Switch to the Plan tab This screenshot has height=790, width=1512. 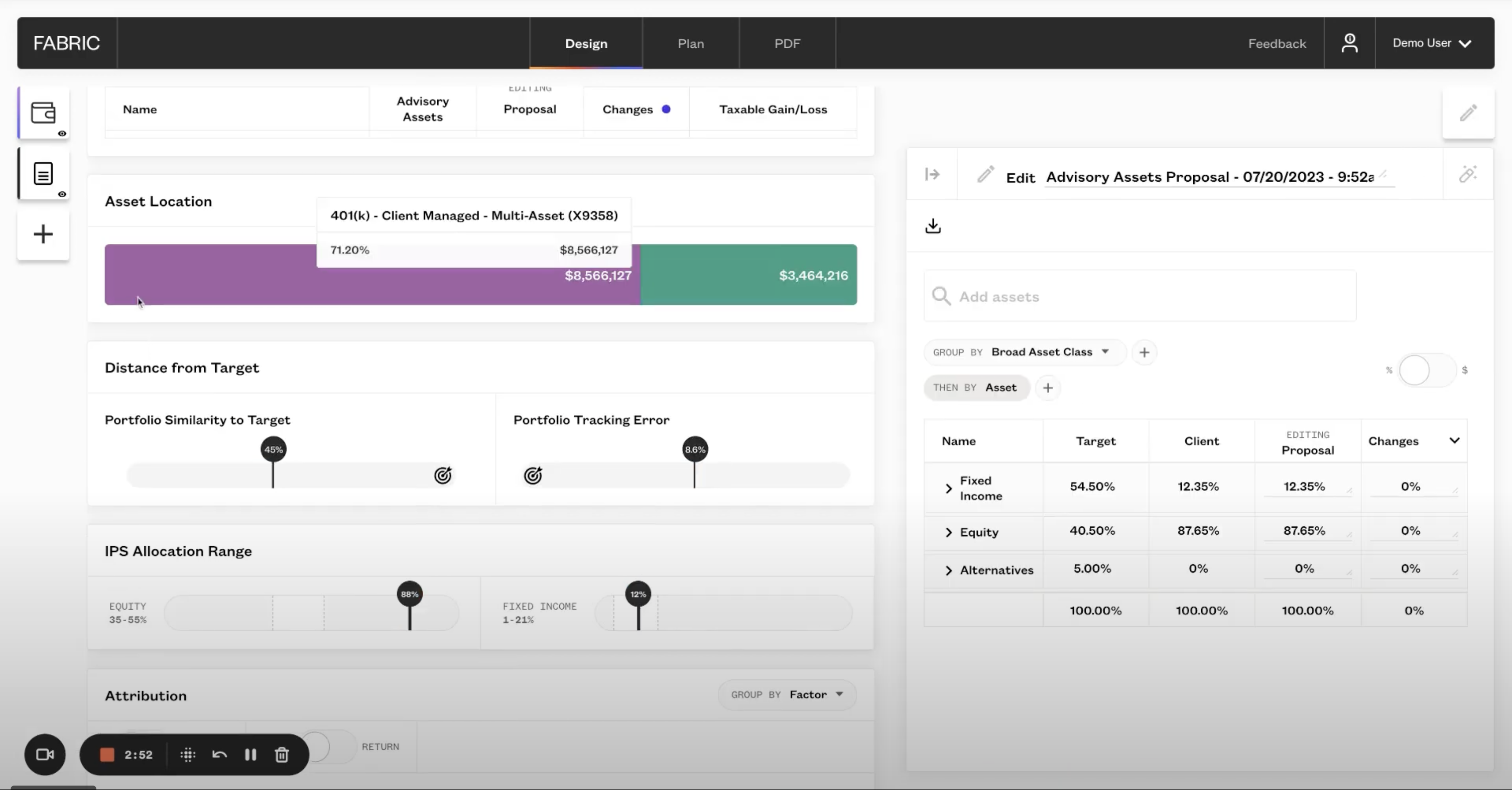point(690,43)
